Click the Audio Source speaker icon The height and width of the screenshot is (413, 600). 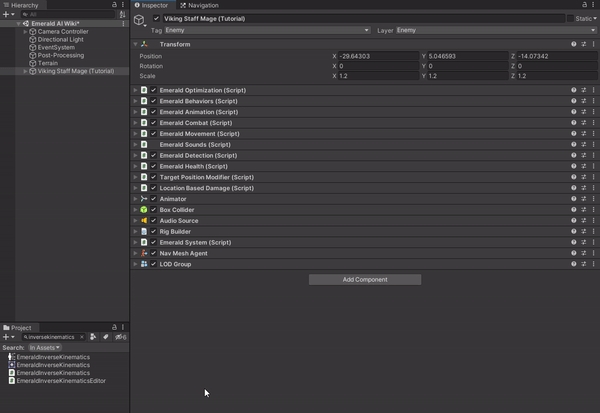(x=144, y=221)
